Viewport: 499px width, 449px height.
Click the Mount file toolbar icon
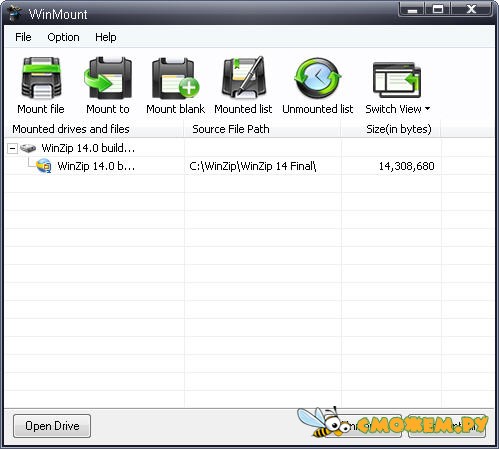point(41,79)
